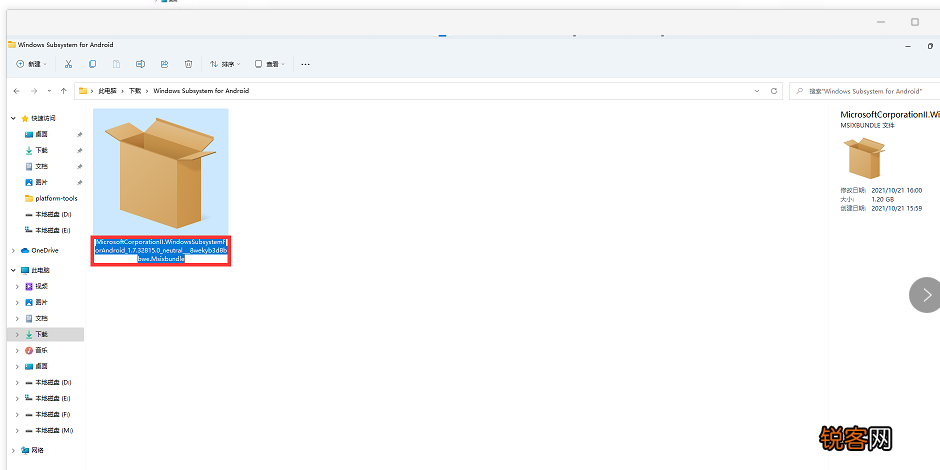Click the folder icon in address bar
Viewport: 940px width, 470px height.
[83, 91]
